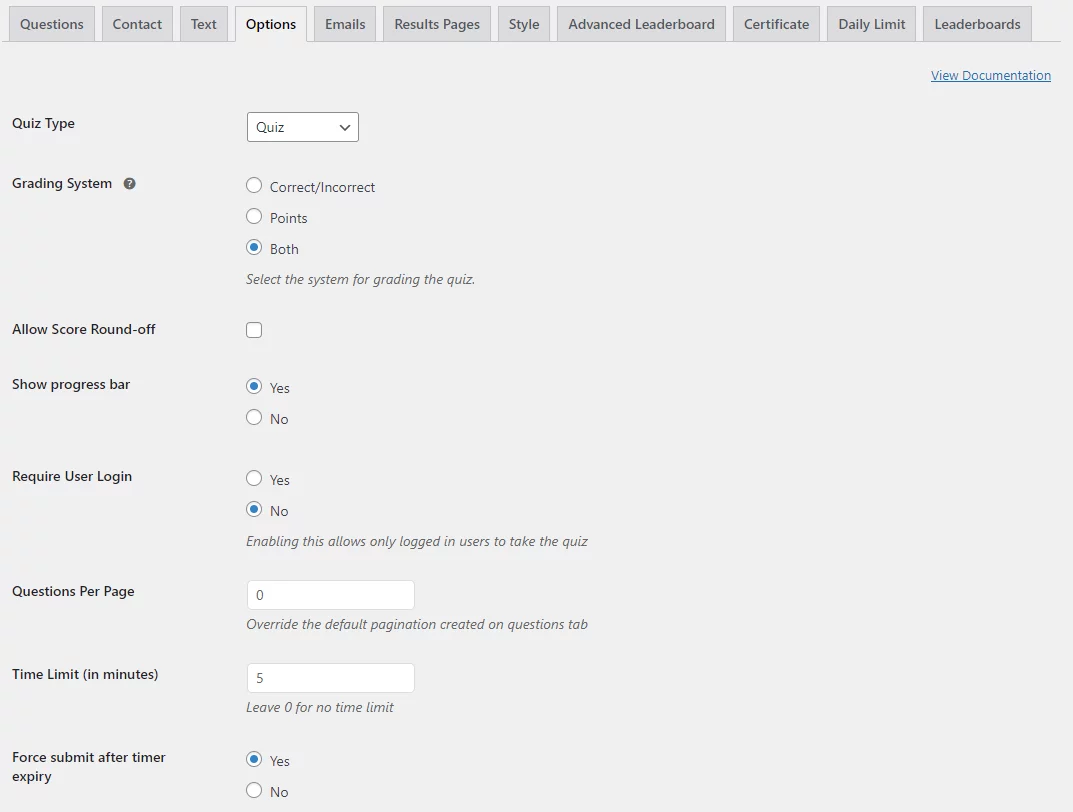Disable the progress bar by selecting No
The width and height of the screenshot is (1073, 812).
pos(254,417)
